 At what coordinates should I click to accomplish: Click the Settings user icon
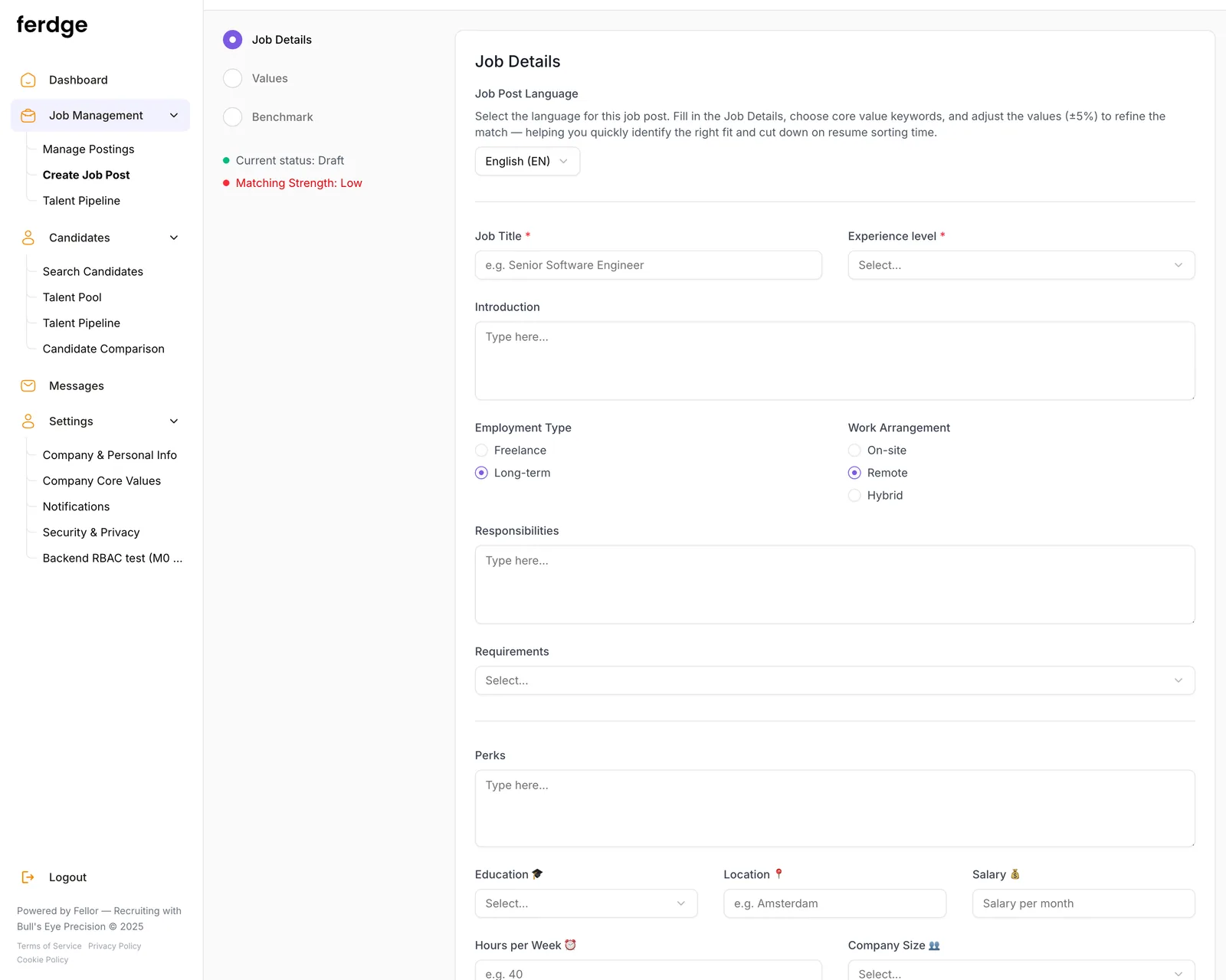[x=28, y=421]
